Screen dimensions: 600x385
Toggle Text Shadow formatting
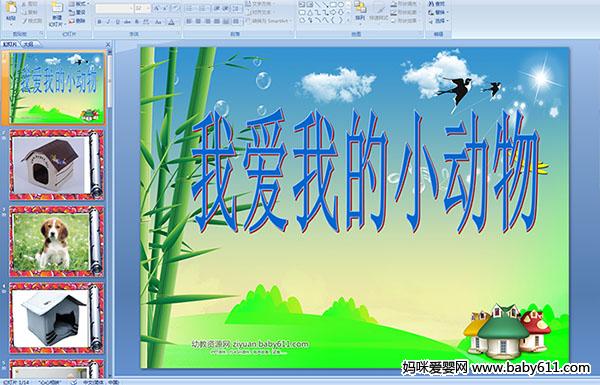[137, 22]
